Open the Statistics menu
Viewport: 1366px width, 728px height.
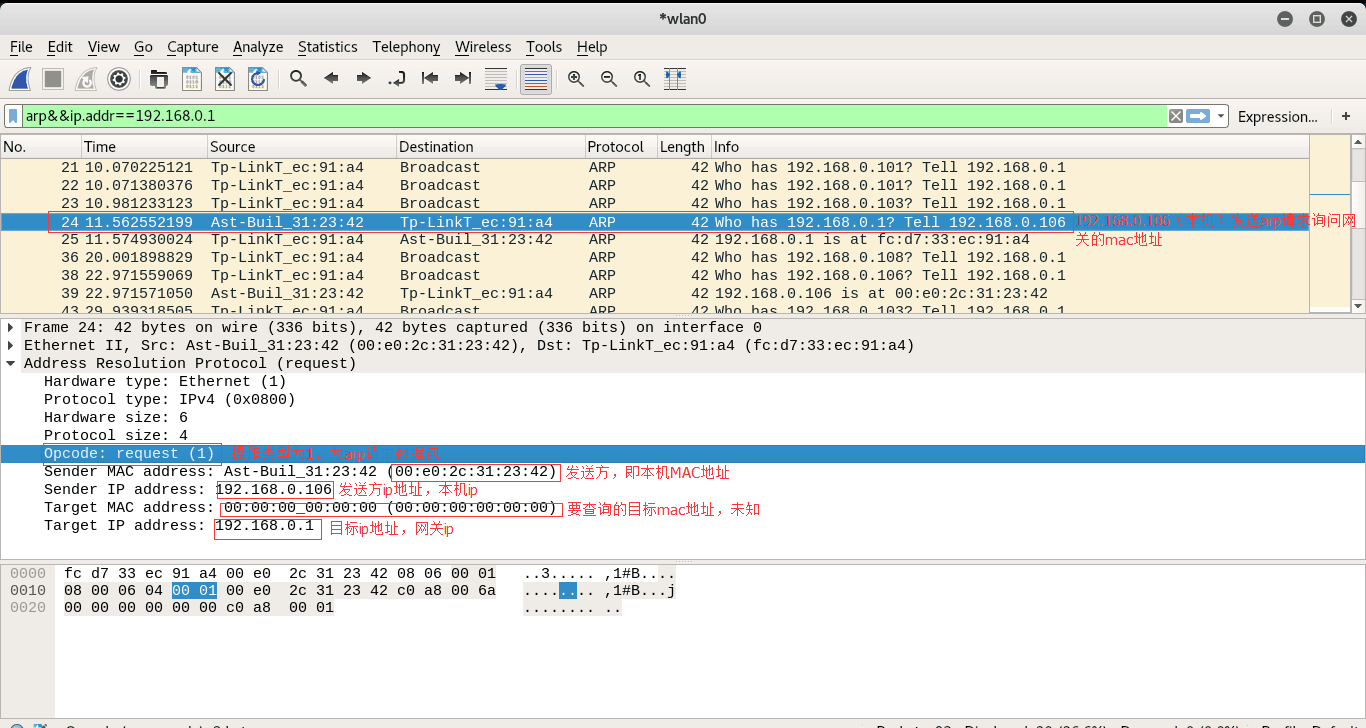[327, 47]
